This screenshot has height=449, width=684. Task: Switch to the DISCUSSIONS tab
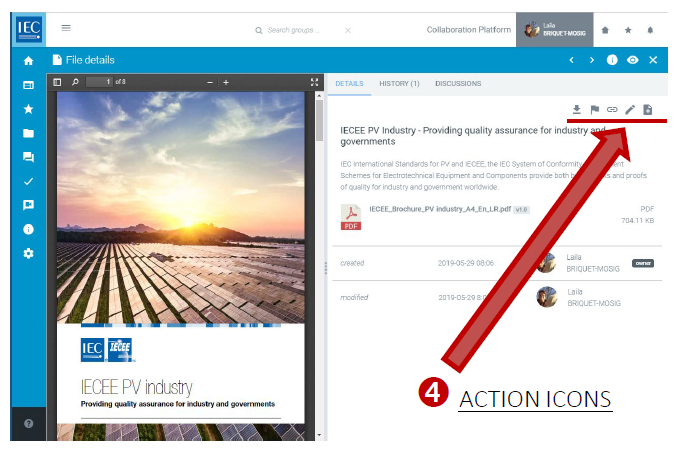[458, 83]
